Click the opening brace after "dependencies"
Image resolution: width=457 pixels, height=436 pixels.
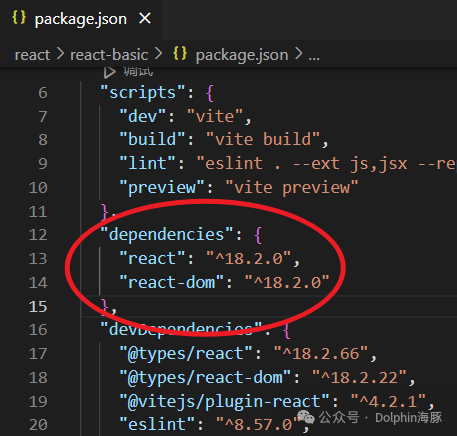click(x=258, y=235)
